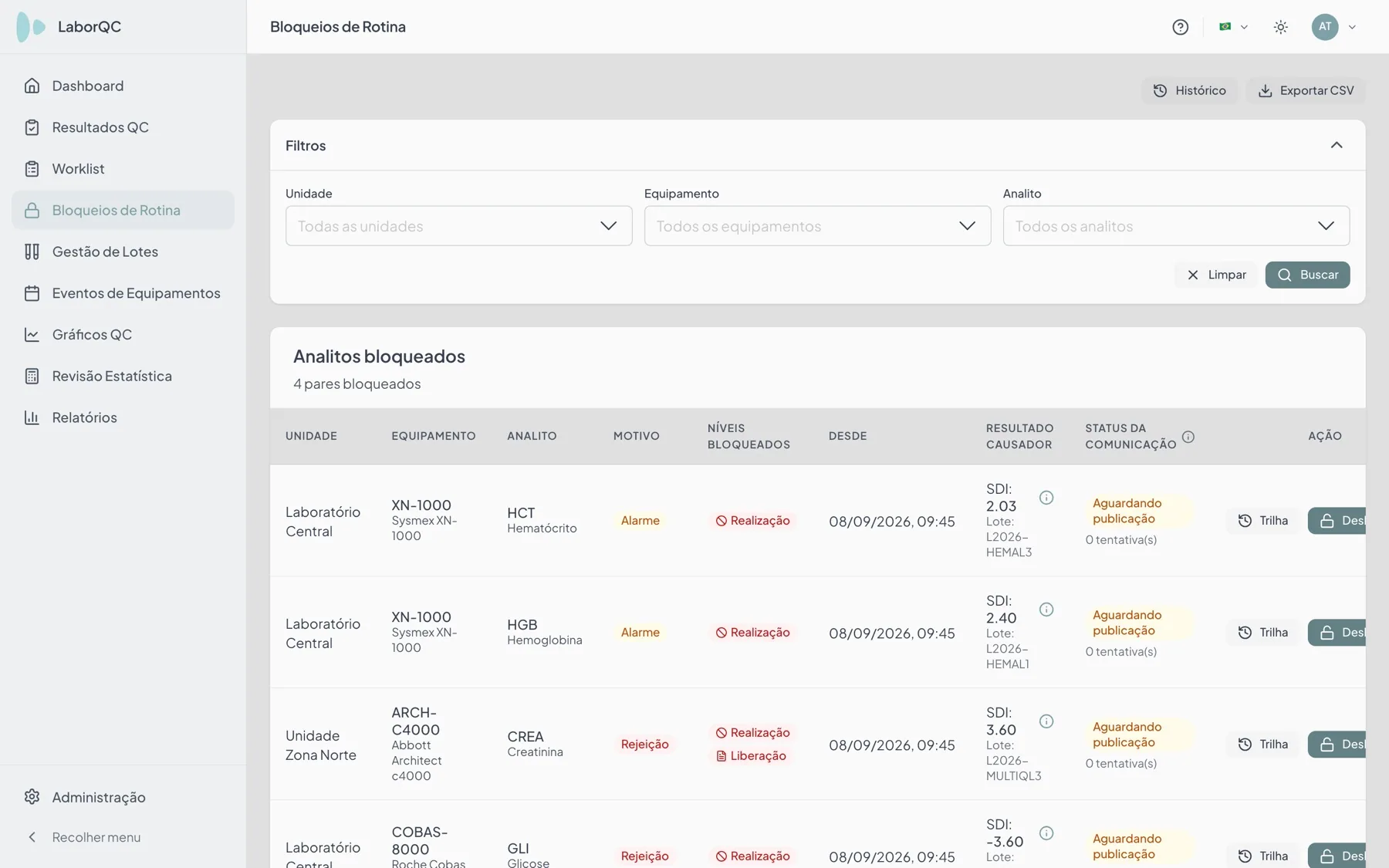This screenshot has height=868, width=1389.
Task: Click info icon for SDI 2.40 result
Action: click(1046, 610)
